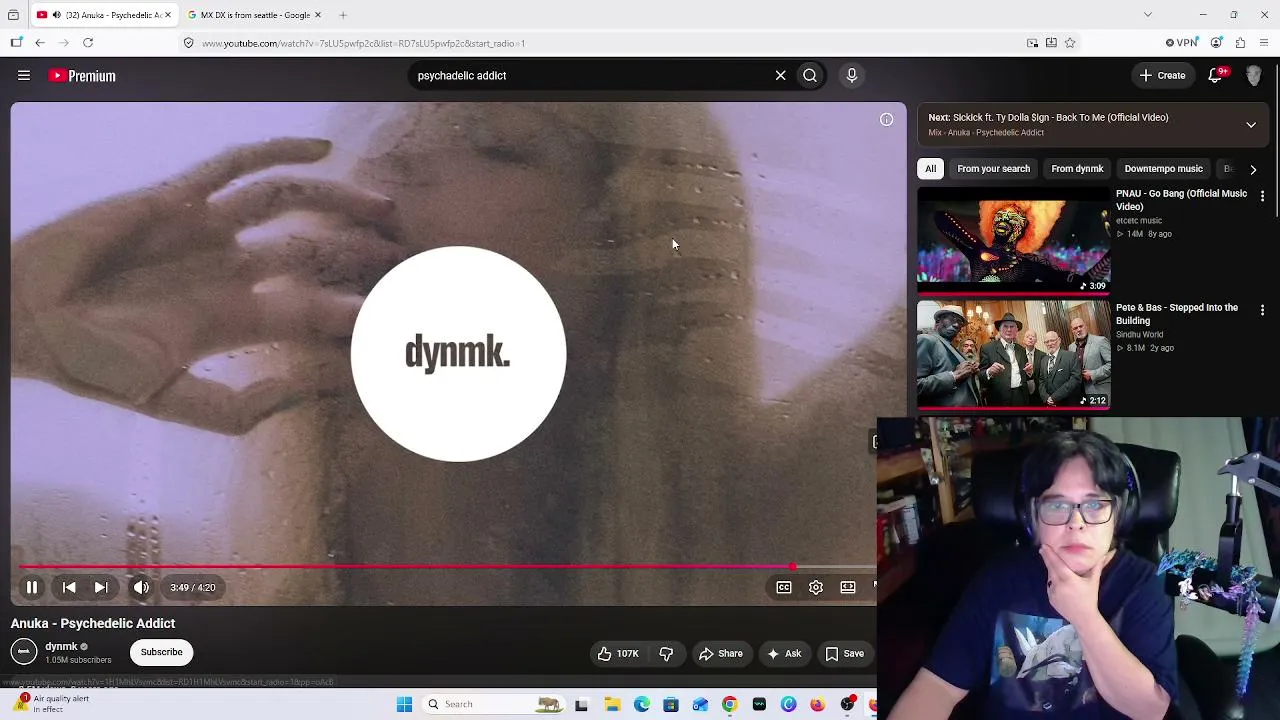
Task: Open Air quality alert weather widget
Action: tap(51, 704)
